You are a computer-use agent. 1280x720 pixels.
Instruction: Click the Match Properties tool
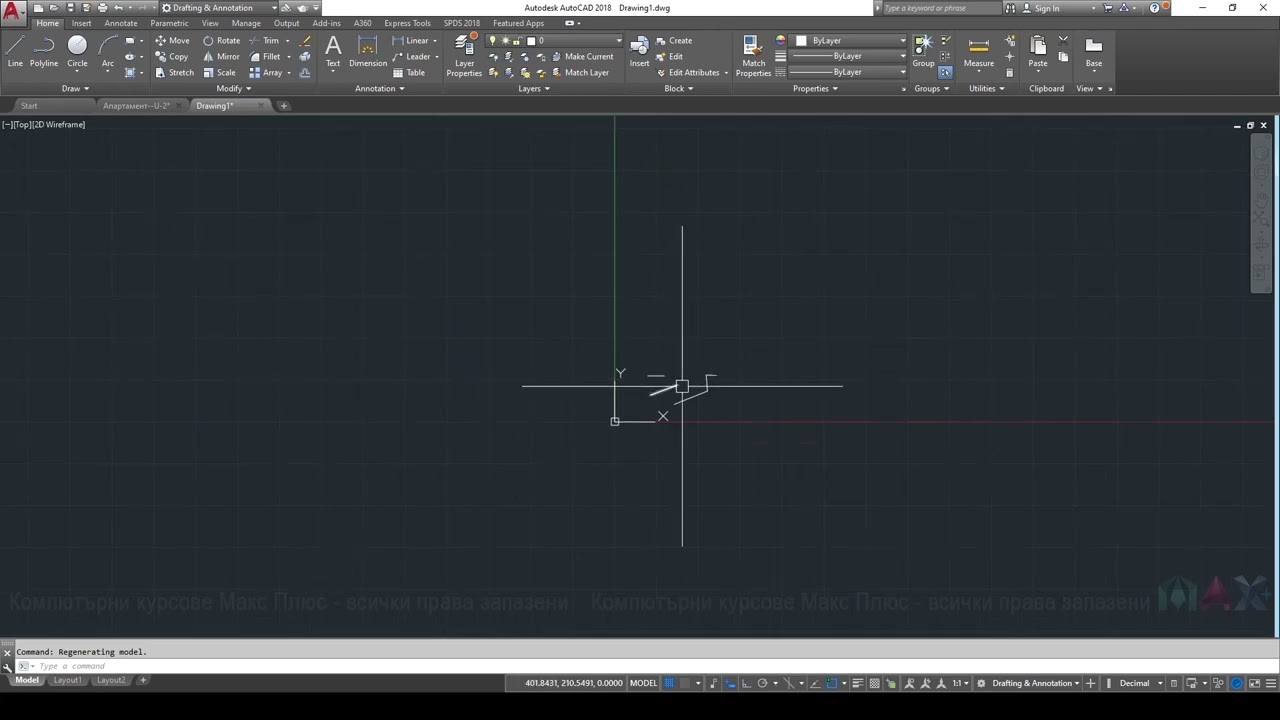(753, 55)
